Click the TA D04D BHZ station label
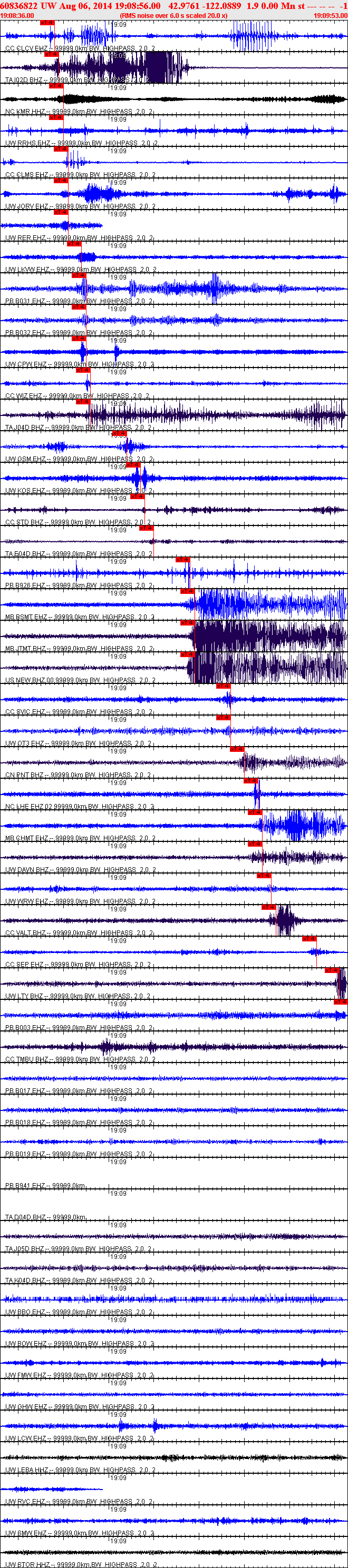Viewport: 348px width, 1568px height. coord(46,1217)
